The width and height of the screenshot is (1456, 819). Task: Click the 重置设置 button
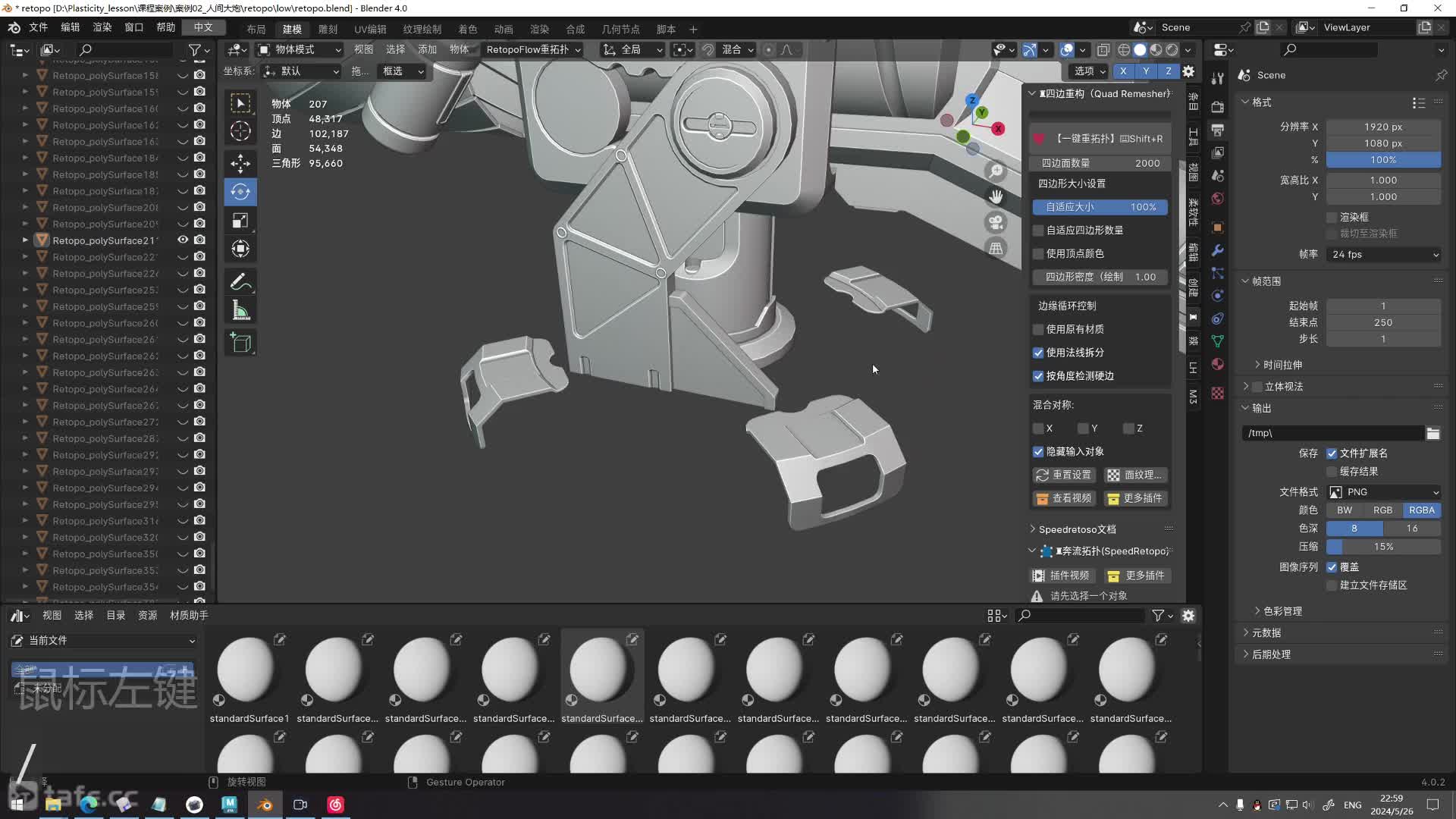[1063, 475]
